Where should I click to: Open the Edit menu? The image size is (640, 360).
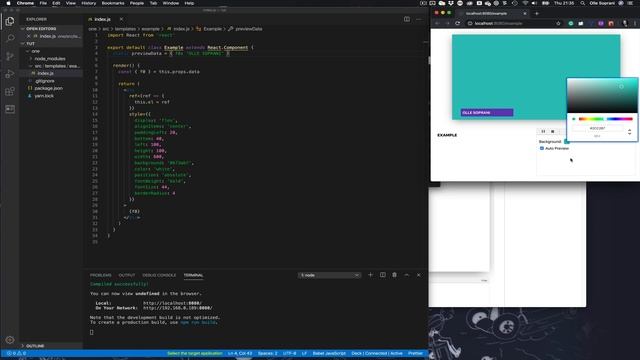click(56, 3)
